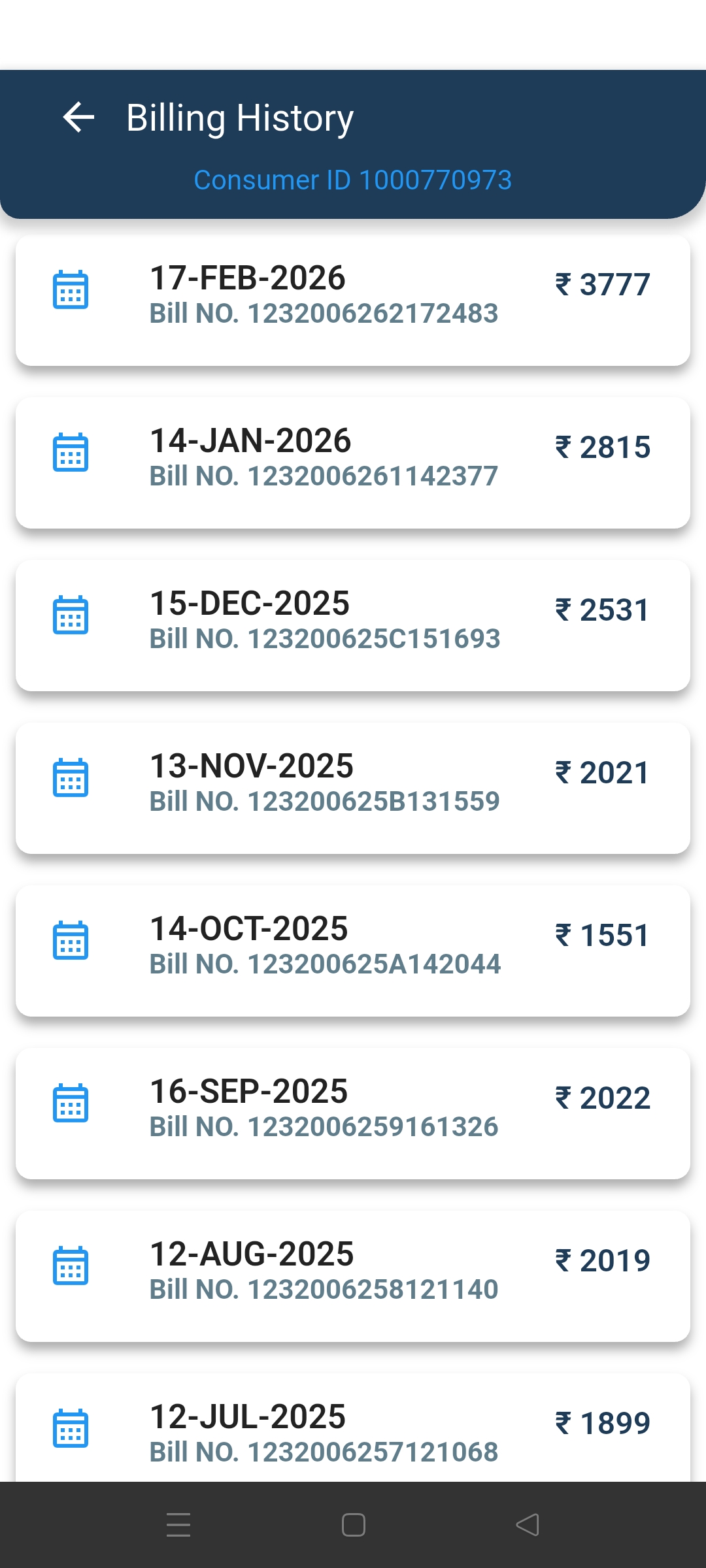Screen dimensions: 706x1568
Task: Click calendar icon for 12-AUG-2025 bill
Action: [x=71, y=1266]
